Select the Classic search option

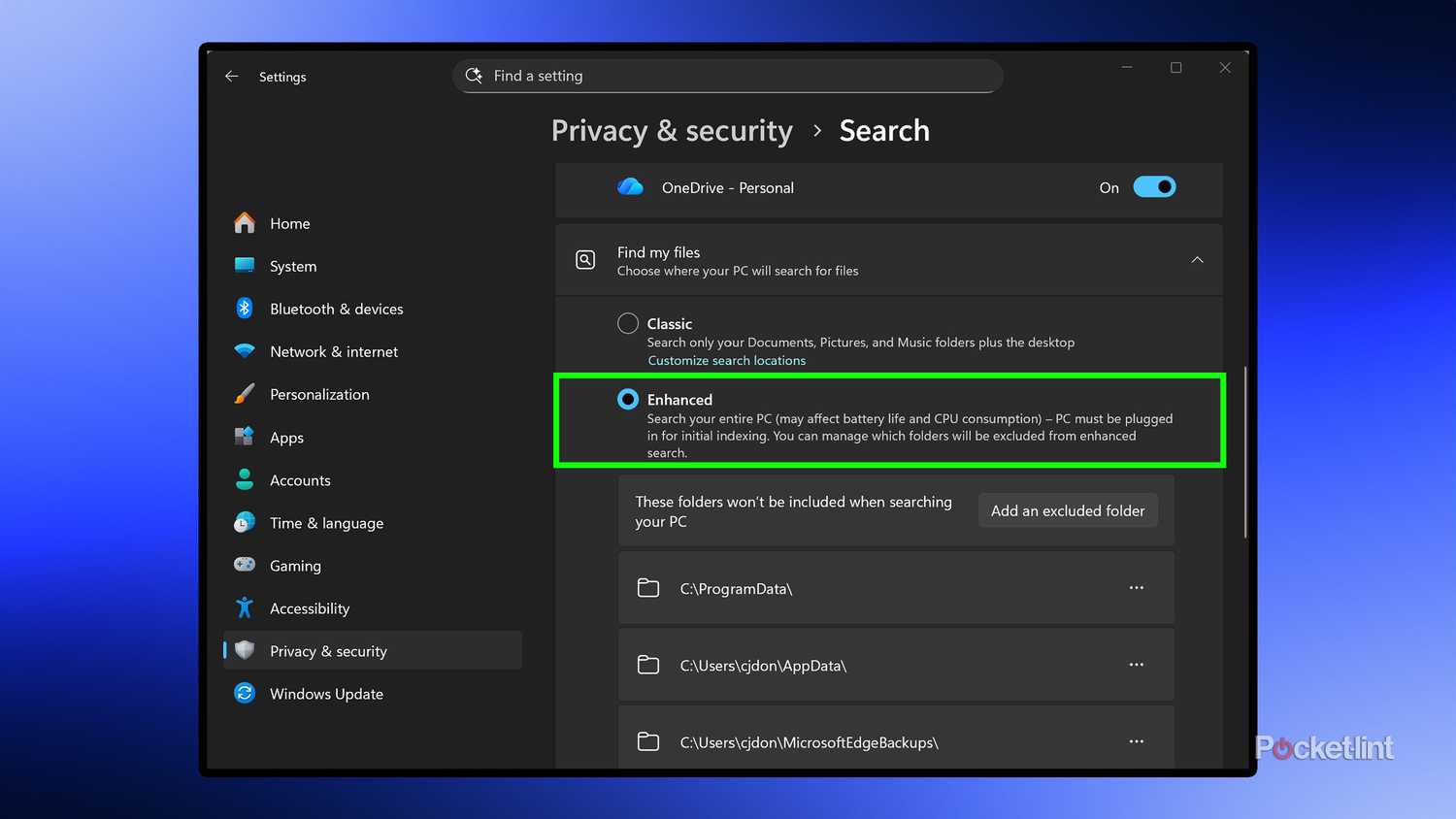[627, 323]
